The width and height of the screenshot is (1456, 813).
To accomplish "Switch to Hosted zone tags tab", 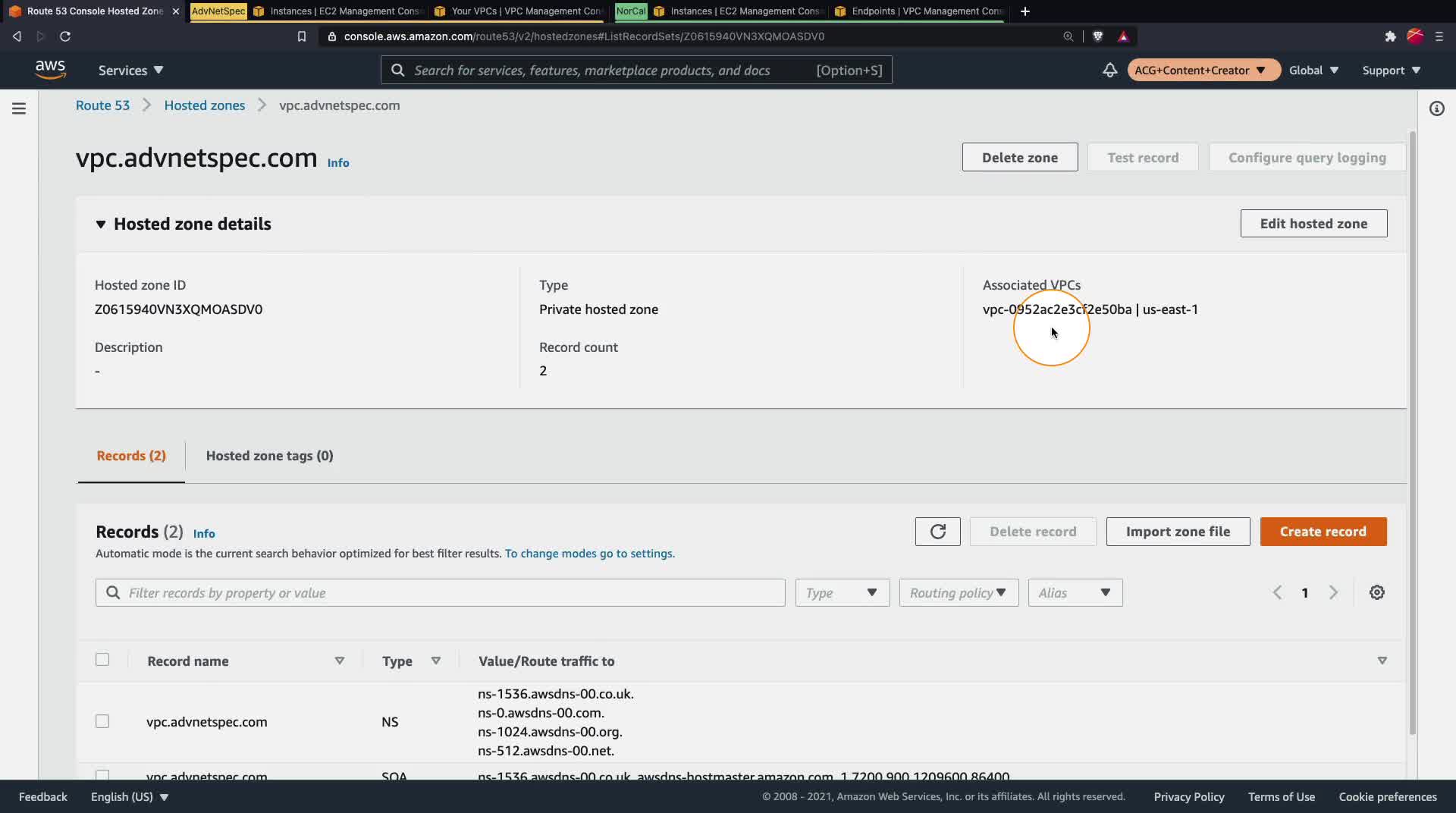I will point(269,455).
